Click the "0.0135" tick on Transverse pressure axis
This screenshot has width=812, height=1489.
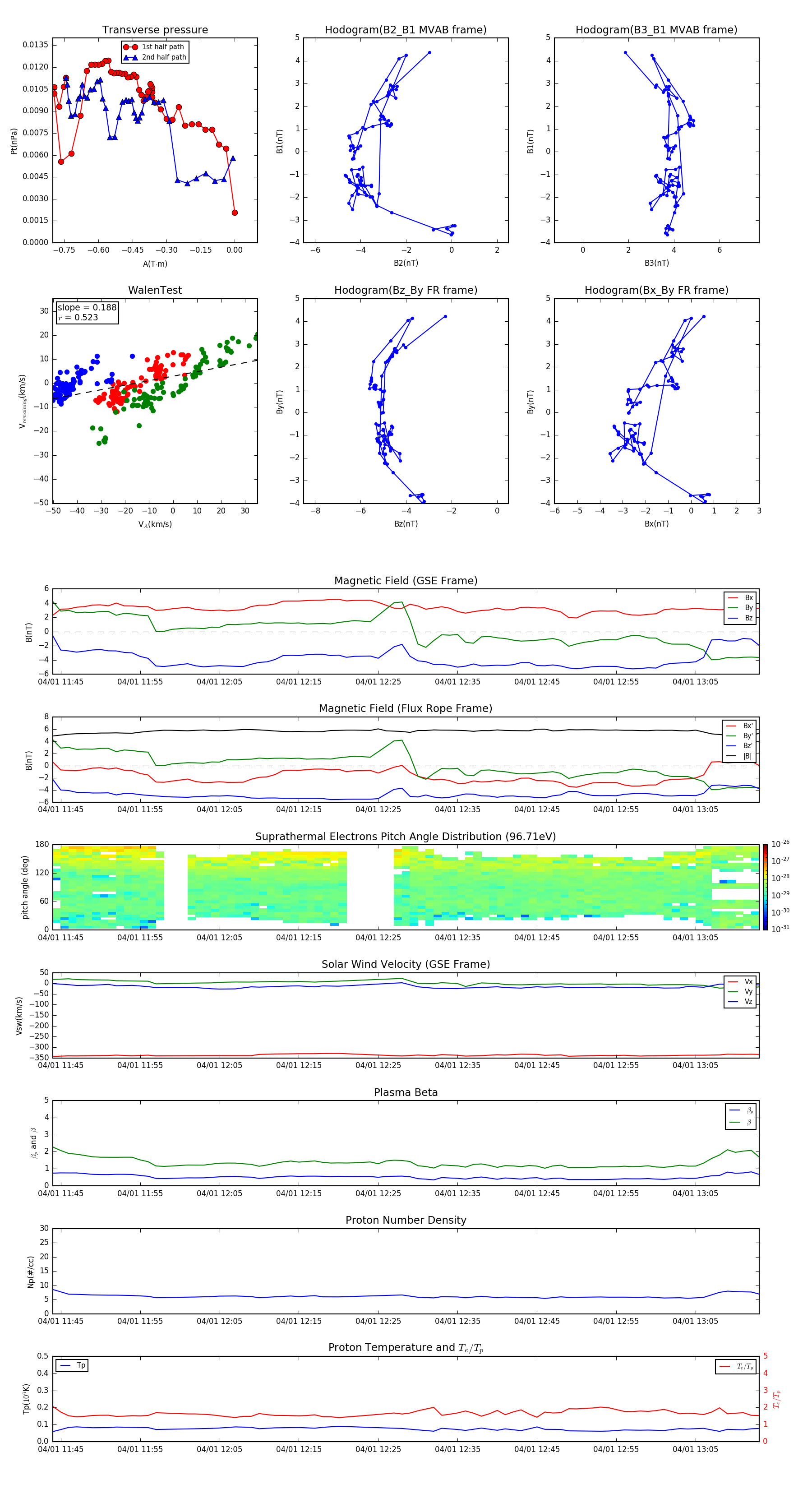coord(35,45)
